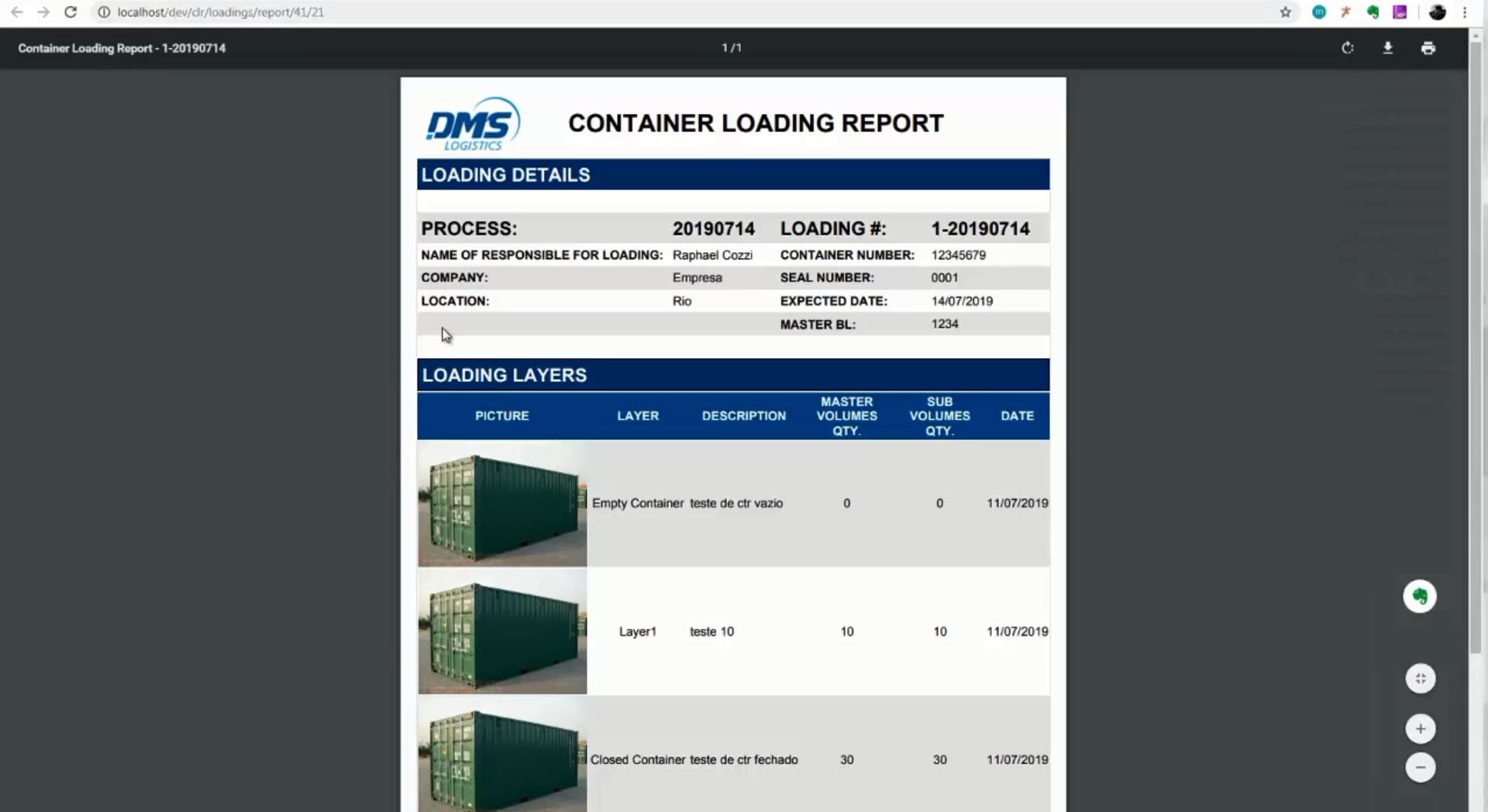Open the Evernote extension in the toolbar
Image resolution: width=1488 pixels, height=812 pixels.
tap(1373, 12)
